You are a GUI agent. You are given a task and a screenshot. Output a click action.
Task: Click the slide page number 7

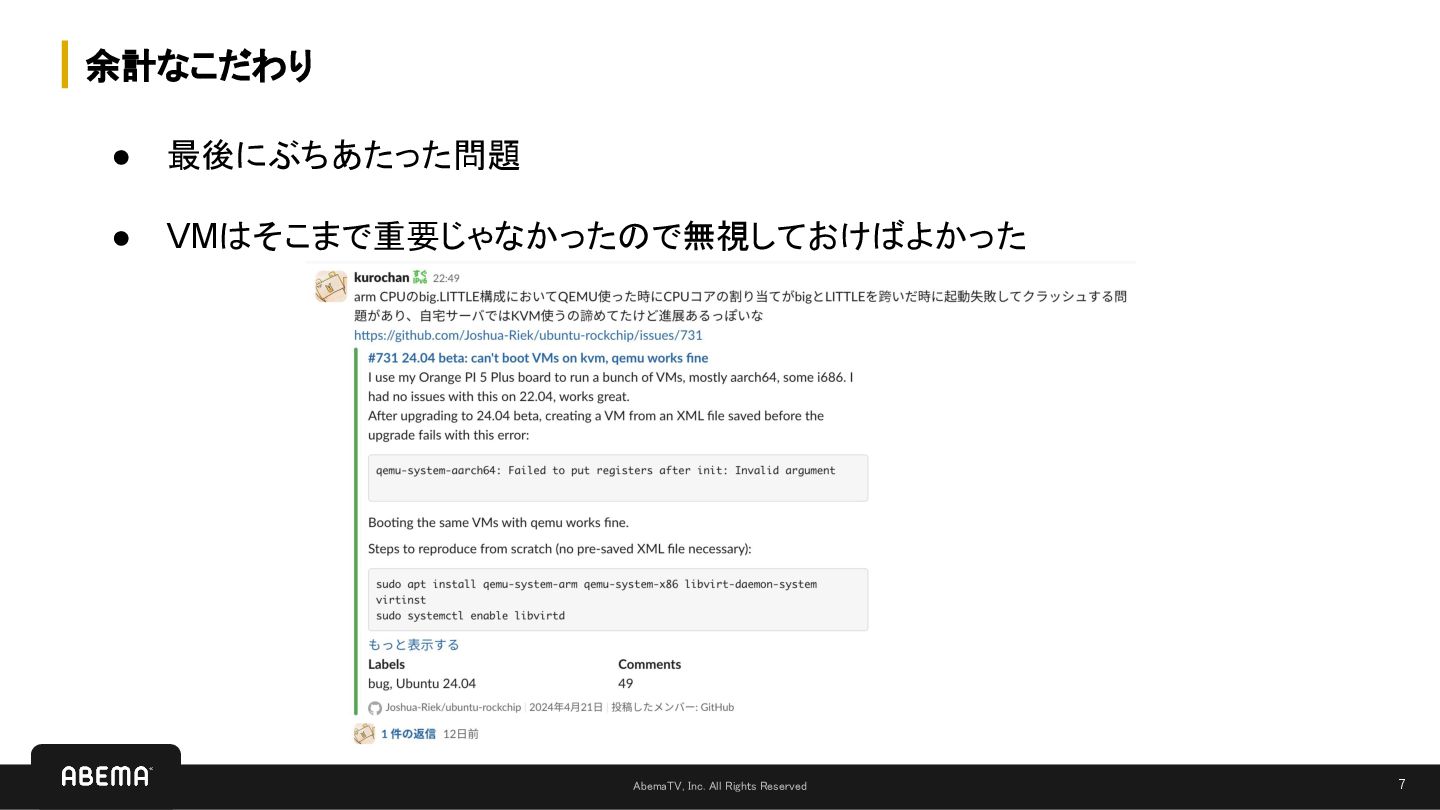point(1402,784)
